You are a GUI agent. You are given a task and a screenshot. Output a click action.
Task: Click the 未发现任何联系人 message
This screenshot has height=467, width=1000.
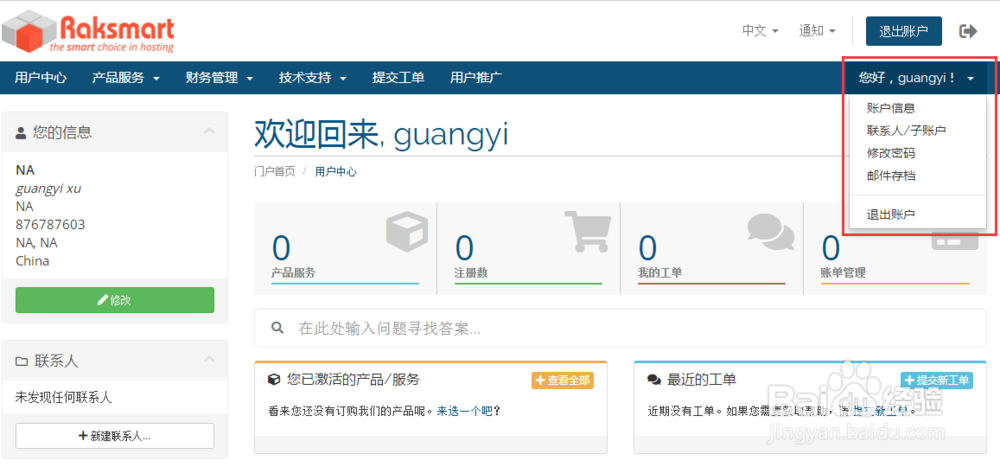coord(64,398)
